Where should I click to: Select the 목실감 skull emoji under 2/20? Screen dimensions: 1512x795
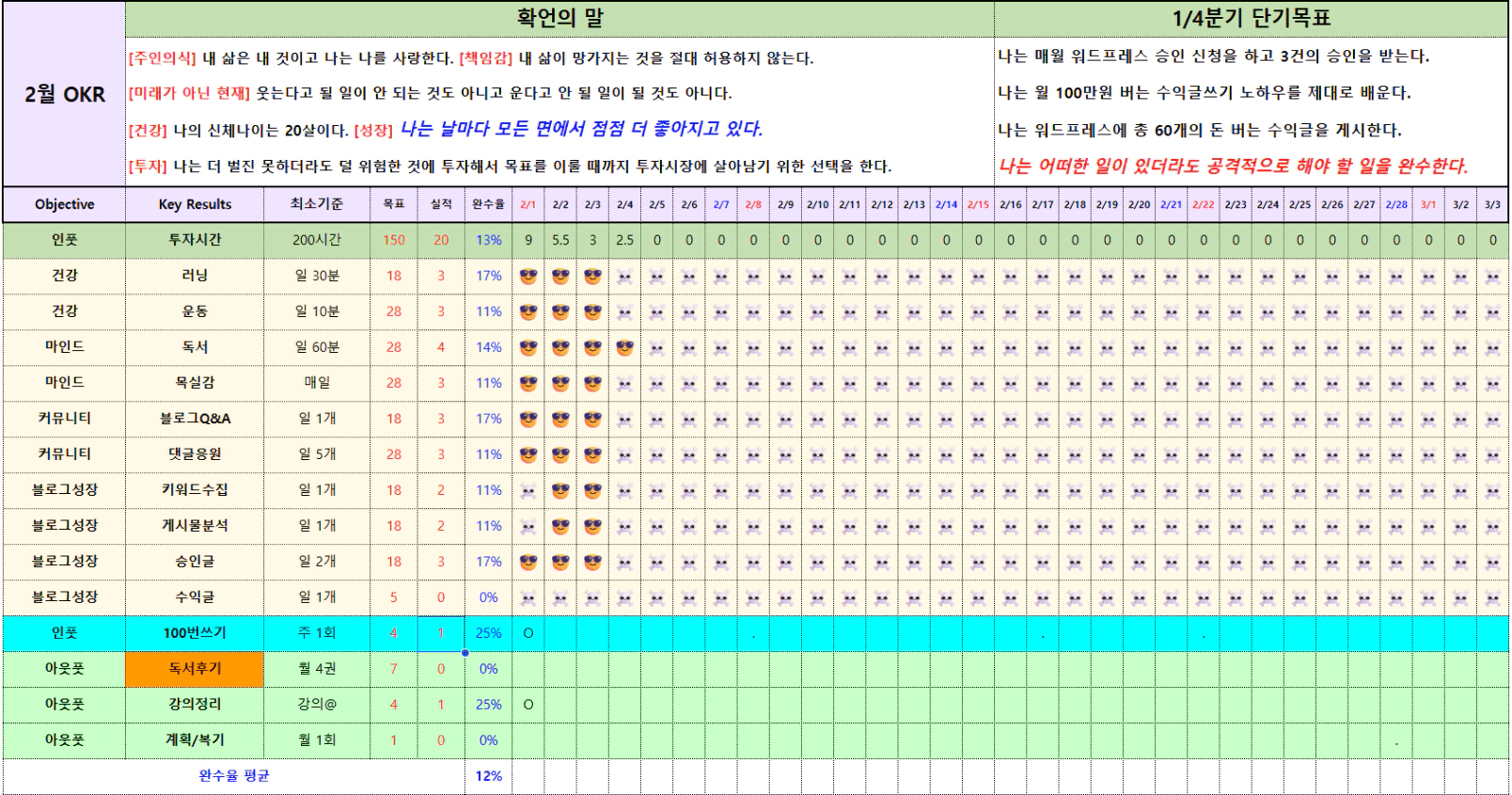coord(1139,384)
